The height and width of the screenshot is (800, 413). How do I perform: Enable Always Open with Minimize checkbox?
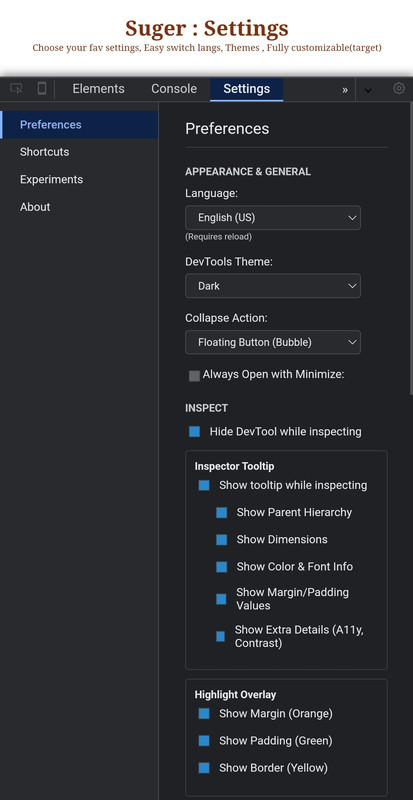pos(195,376)
